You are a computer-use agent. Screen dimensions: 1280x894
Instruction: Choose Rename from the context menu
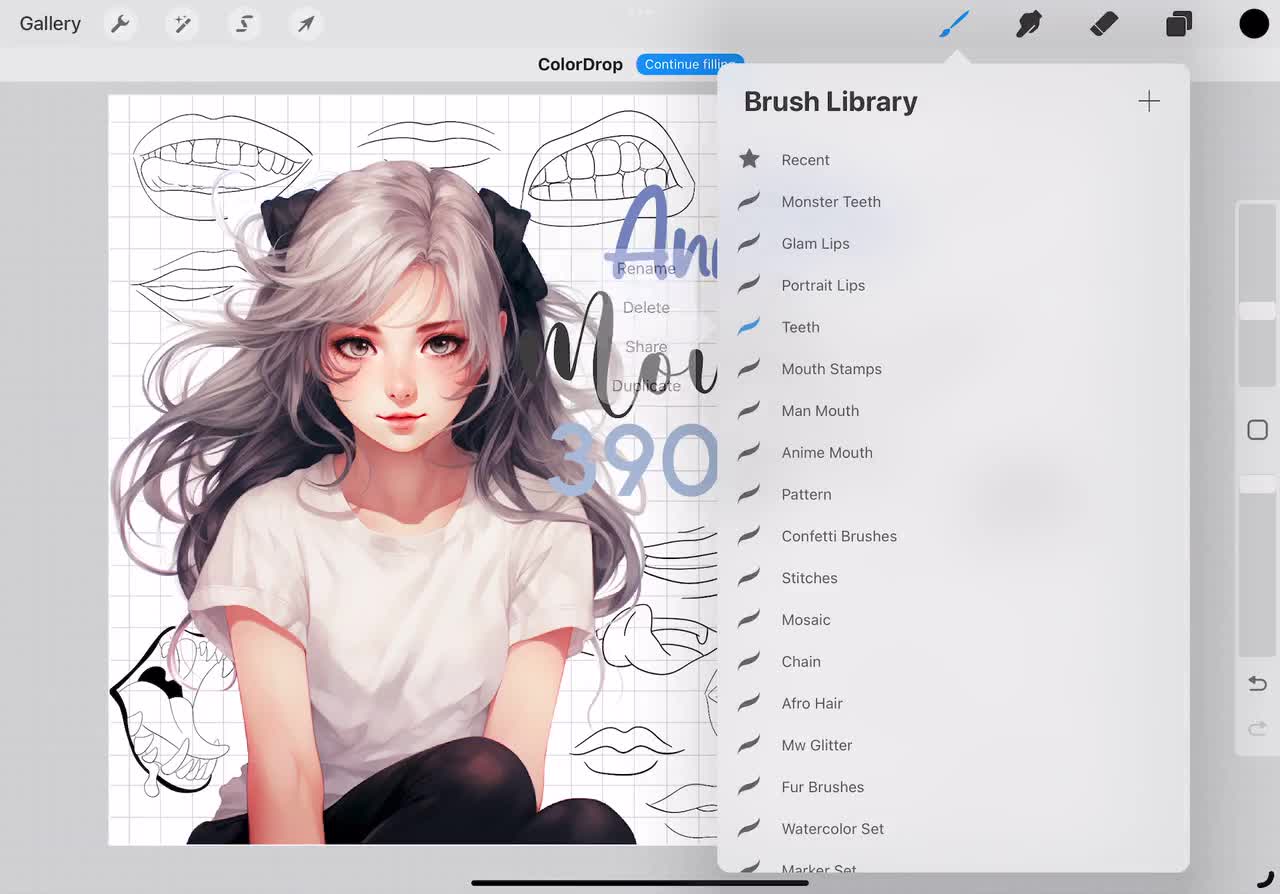tap(645, 268)
